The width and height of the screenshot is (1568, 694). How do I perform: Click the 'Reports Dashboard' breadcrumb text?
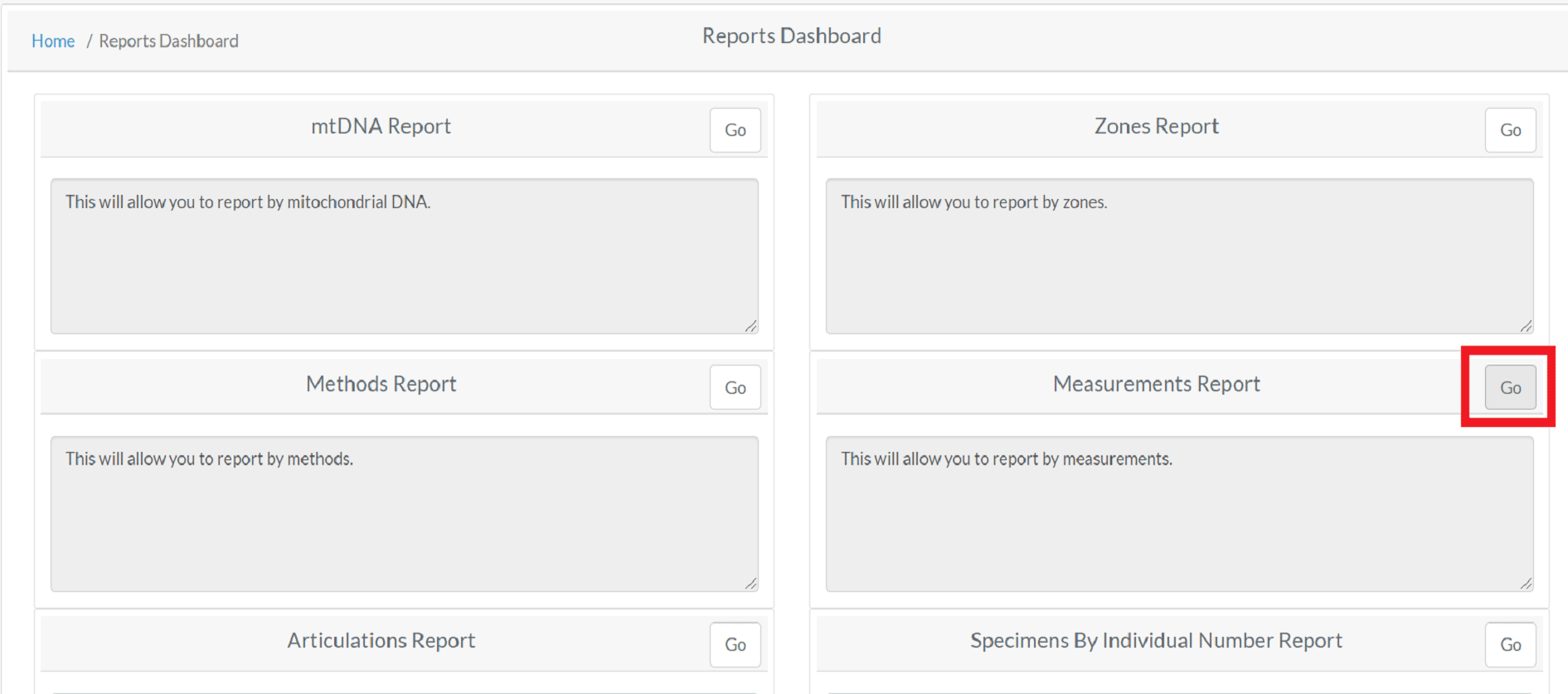[x=168, y=41]
